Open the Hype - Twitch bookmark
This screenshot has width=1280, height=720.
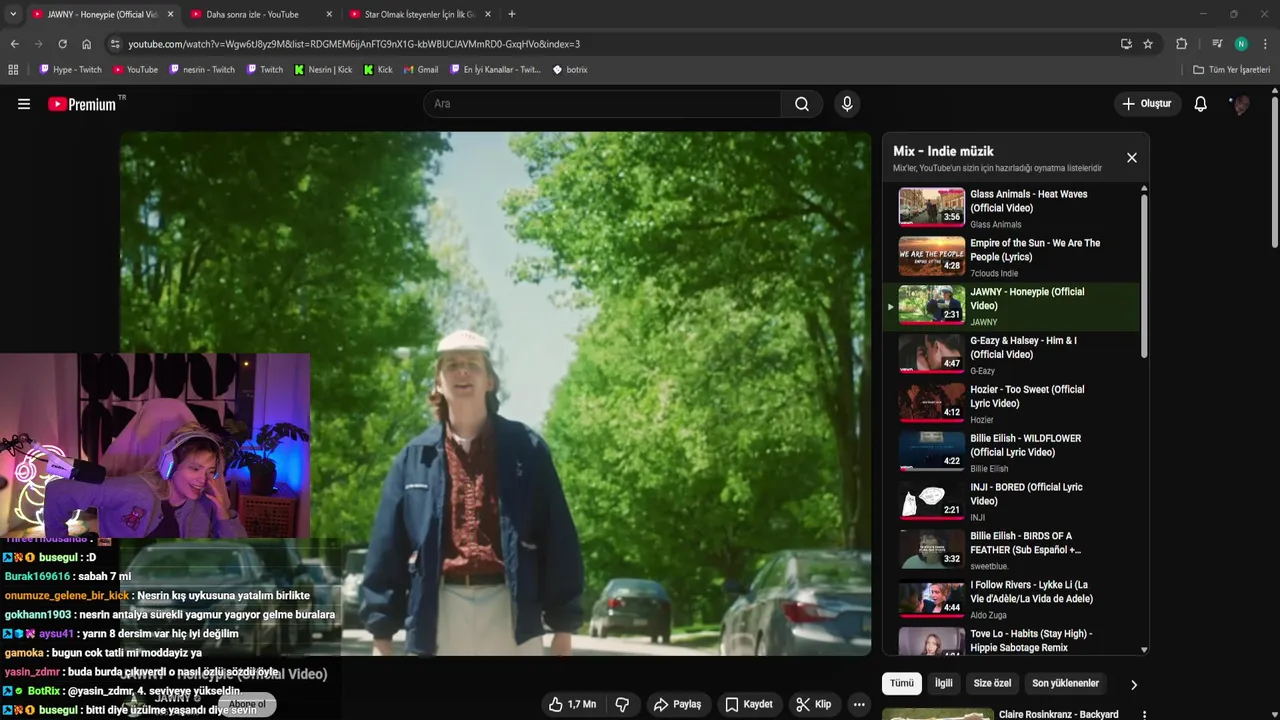70,70
